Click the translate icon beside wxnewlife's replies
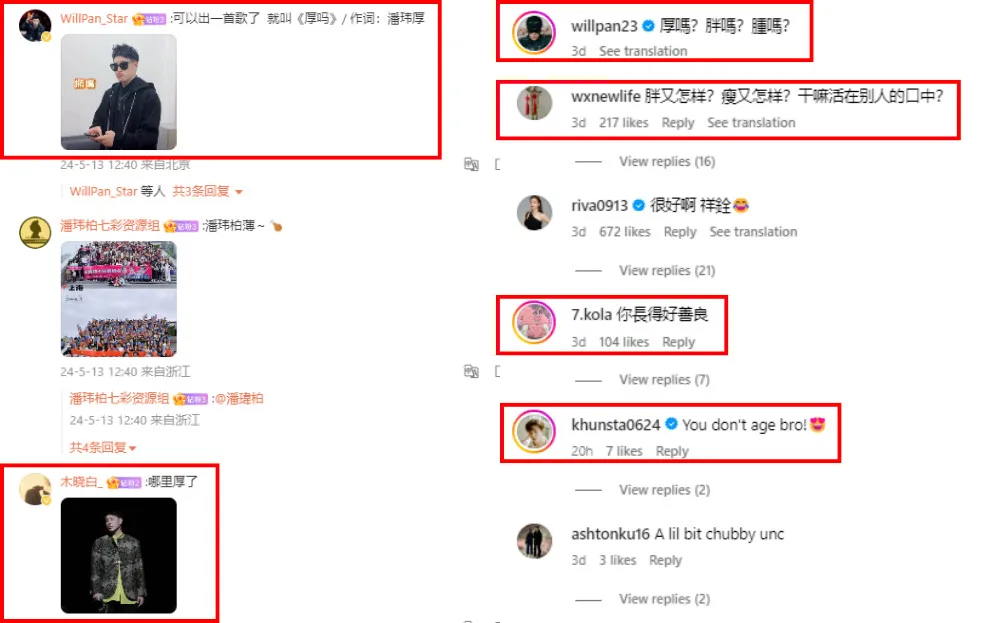Viewport: 1000px width, 623px height. point(471,165)
